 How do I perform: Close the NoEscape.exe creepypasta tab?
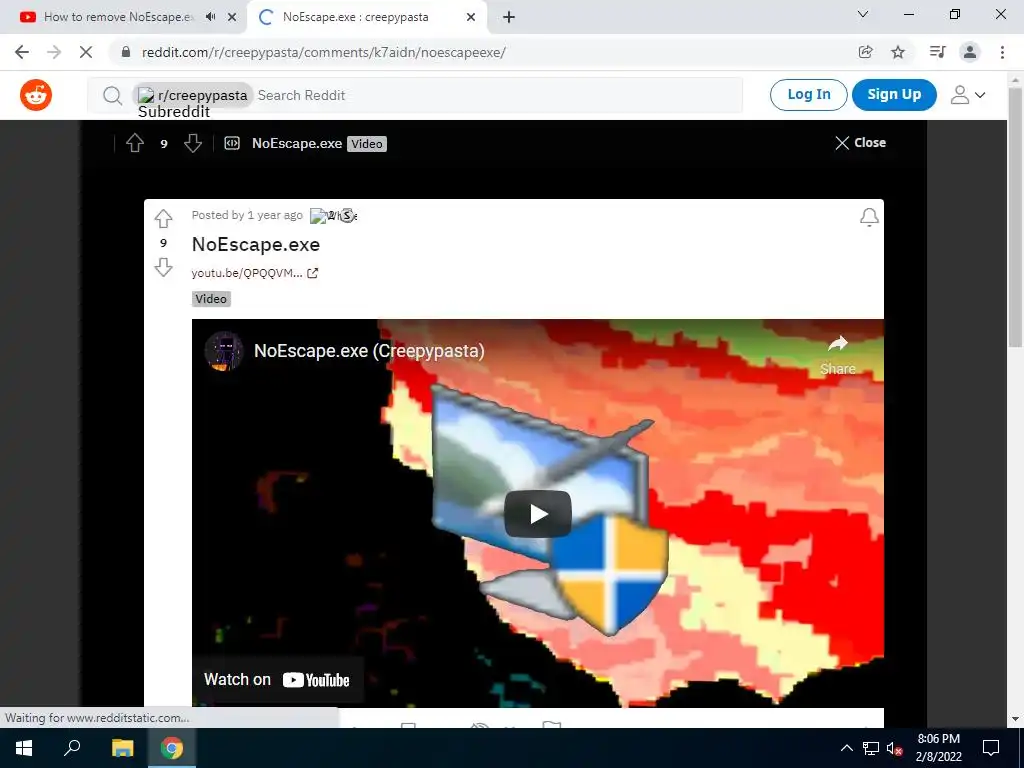click(x=471, y=17)
